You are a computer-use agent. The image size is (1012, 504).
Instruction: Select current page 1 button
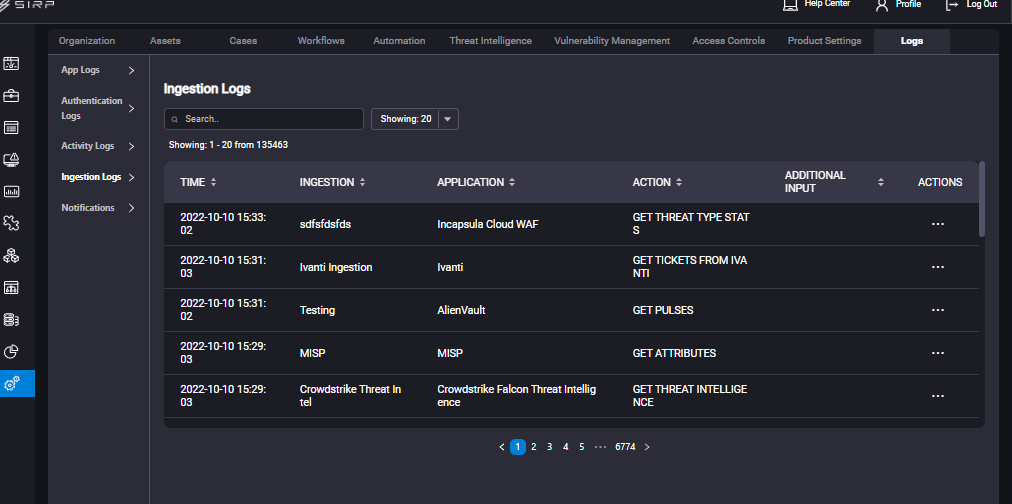(518, 447)
